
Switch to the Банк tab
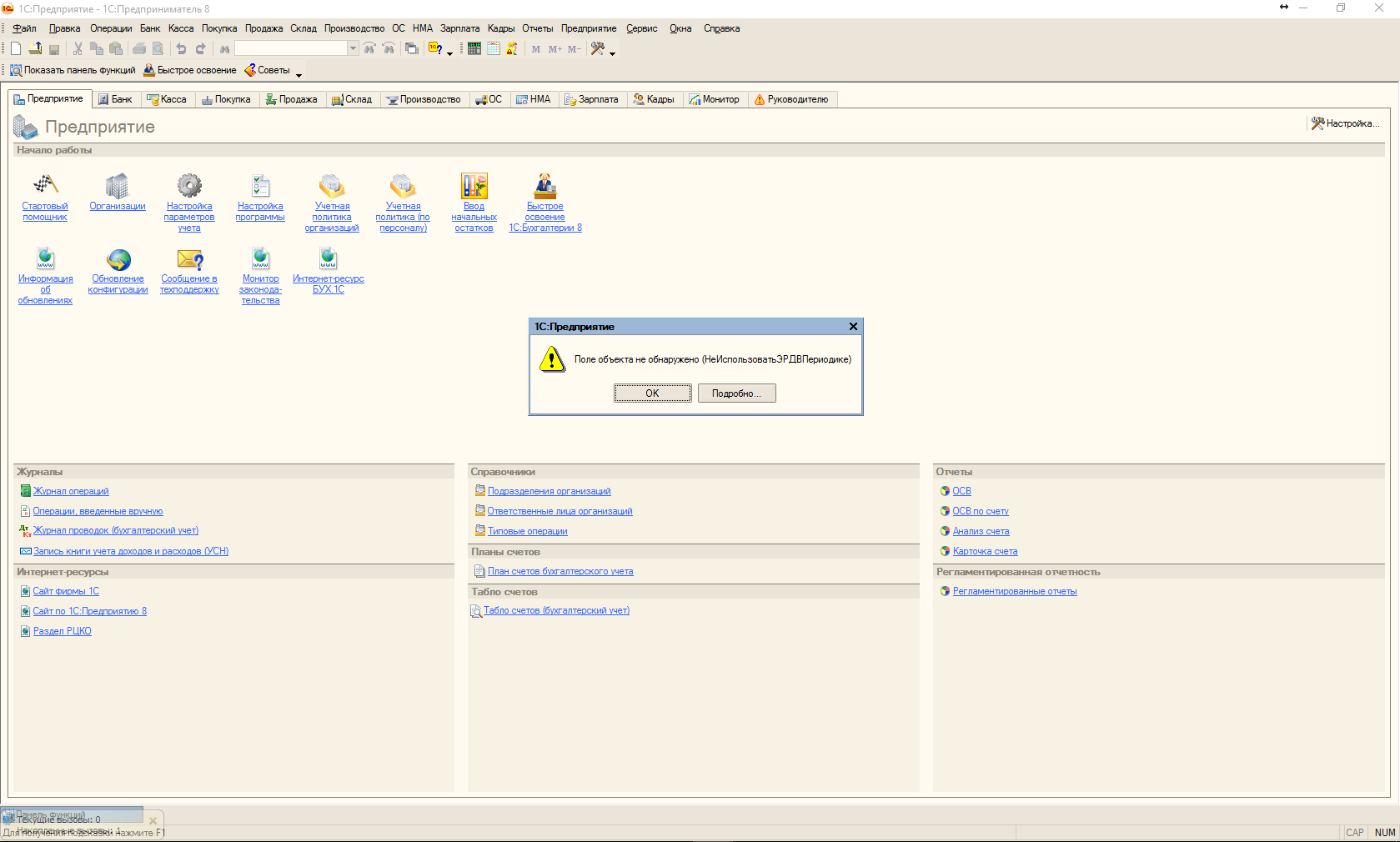[x=115, y=99]
